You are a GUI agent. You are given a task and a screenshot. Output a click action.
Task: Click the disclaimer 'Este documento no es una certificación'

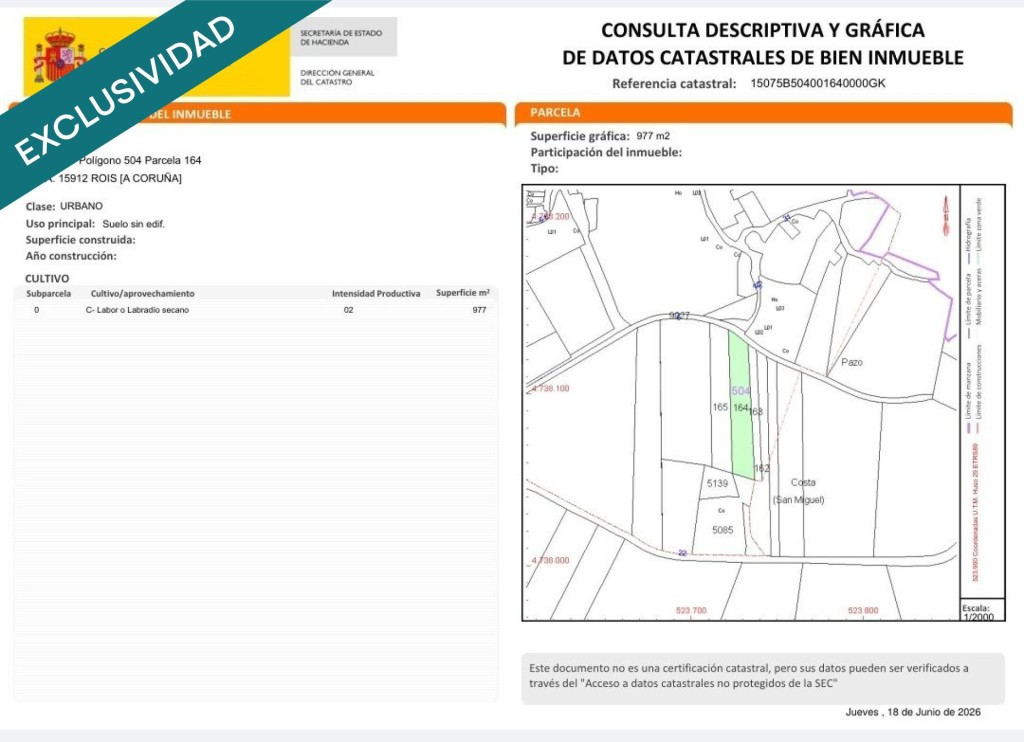point(748,675)
